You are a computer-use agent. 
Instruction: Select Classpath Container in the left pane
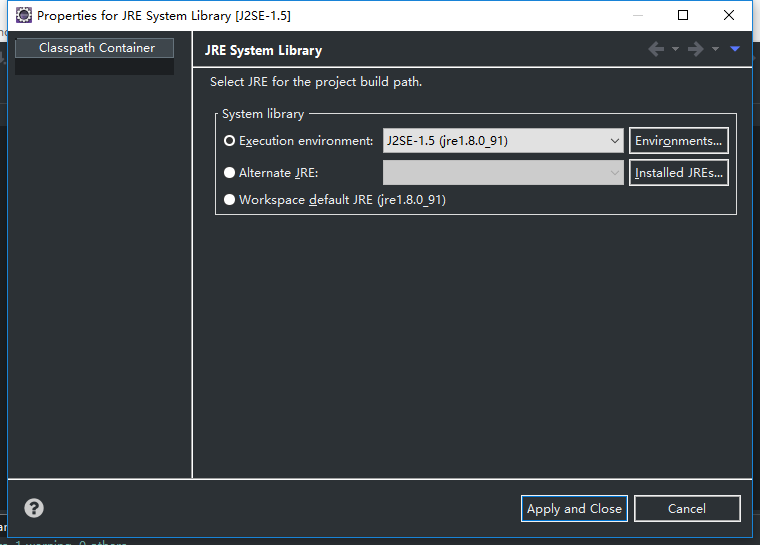tap(96, 48)
